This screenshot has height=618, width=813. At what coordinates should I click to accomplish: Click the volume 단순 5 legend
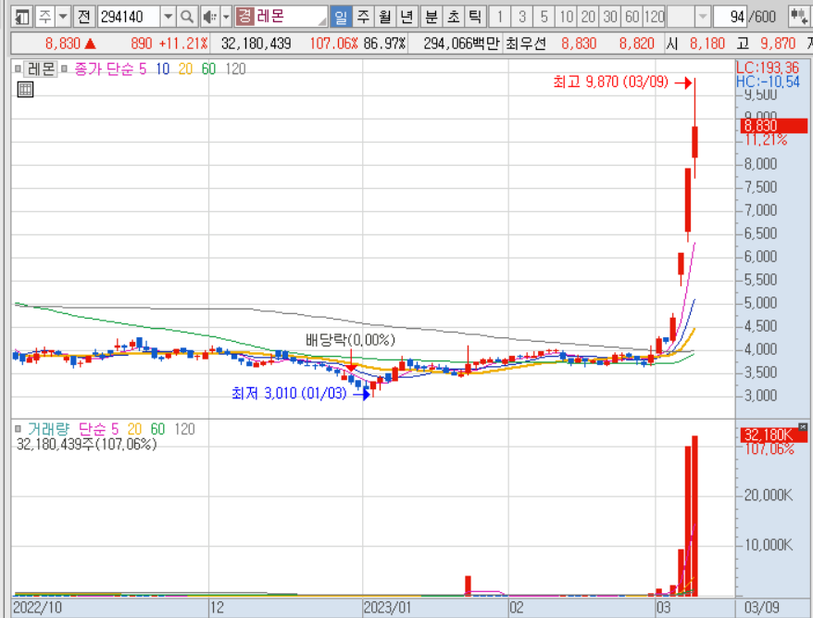(99, 429)
